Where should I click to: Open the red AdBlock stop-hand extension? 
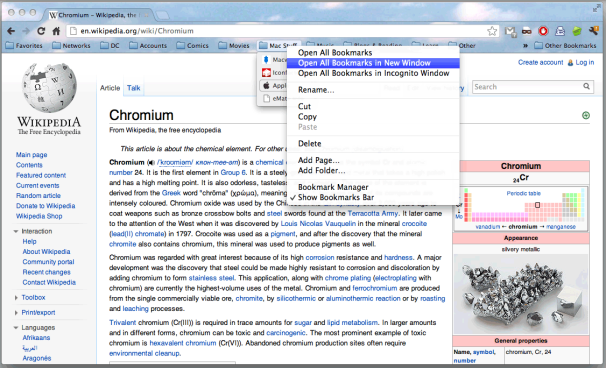[543, 31]
